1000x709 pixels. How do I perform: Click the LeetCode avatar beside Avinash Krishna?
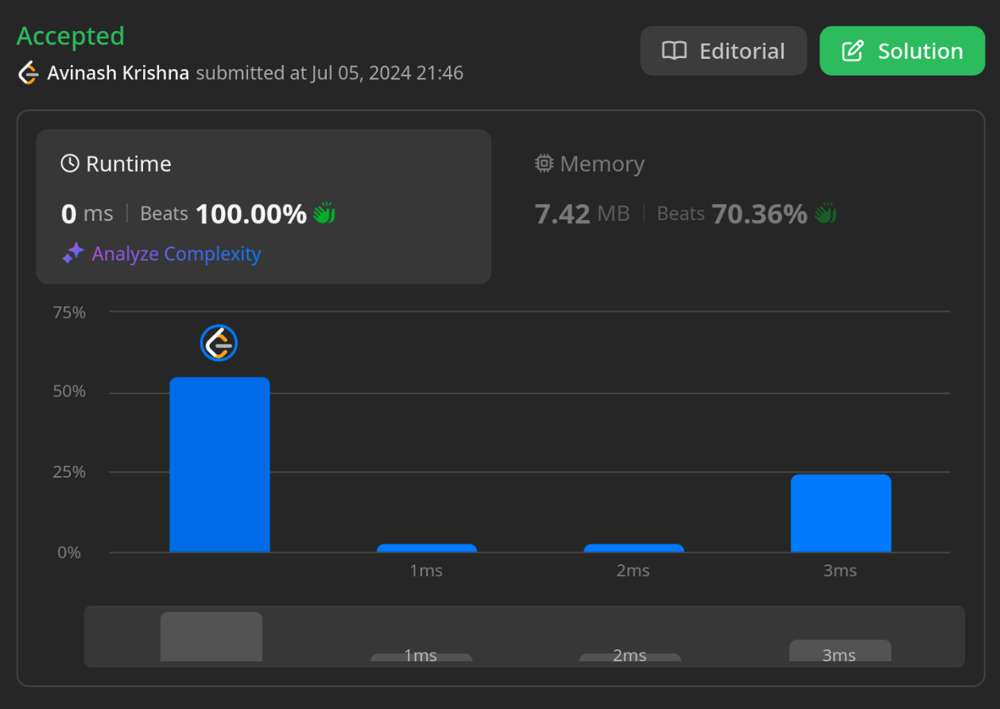(x=28, y=73)
